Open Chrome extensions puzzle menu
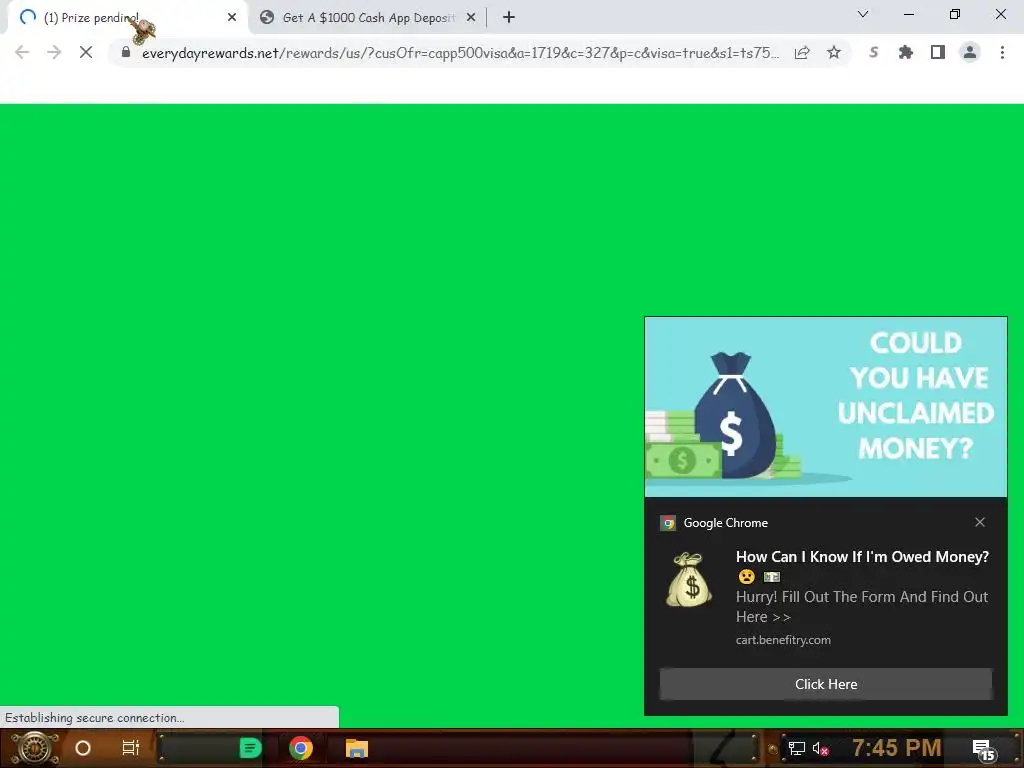This screenshot has height=768, width=1024. [905, 52]
